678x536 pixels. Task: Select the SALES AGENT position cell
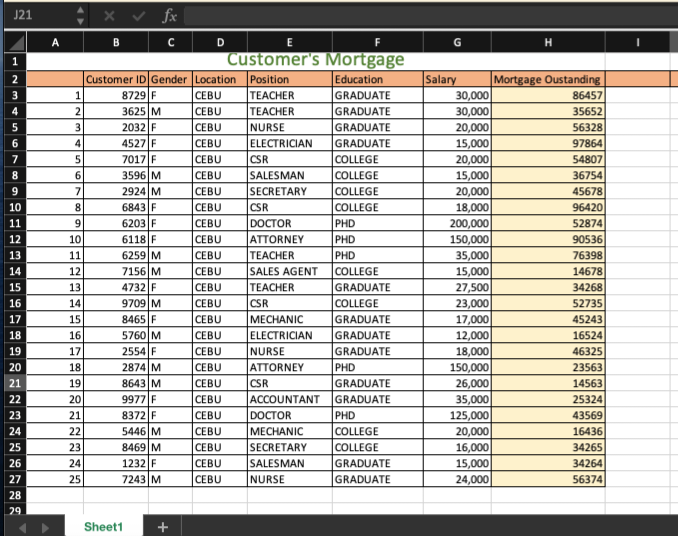coord(290,271)
